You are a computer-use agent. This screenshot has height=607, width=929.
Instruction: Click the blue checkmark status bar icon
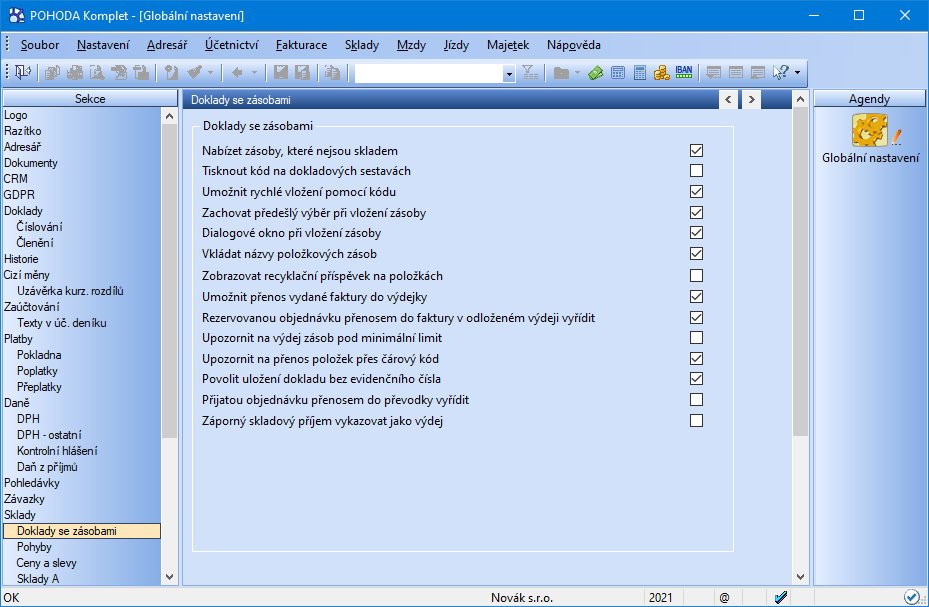[781, 598]
